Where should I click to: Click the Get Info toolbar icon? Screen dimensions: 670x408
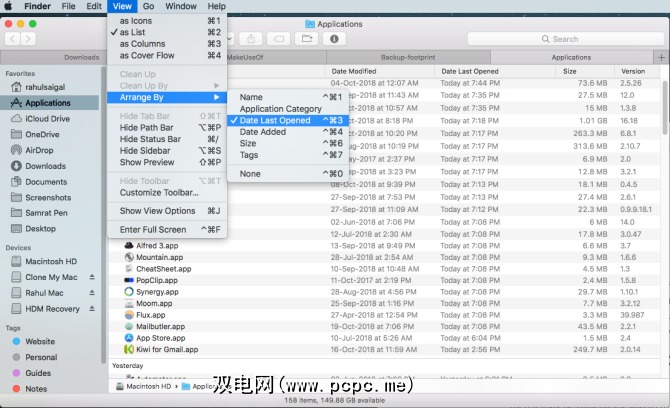coord(332,38)
